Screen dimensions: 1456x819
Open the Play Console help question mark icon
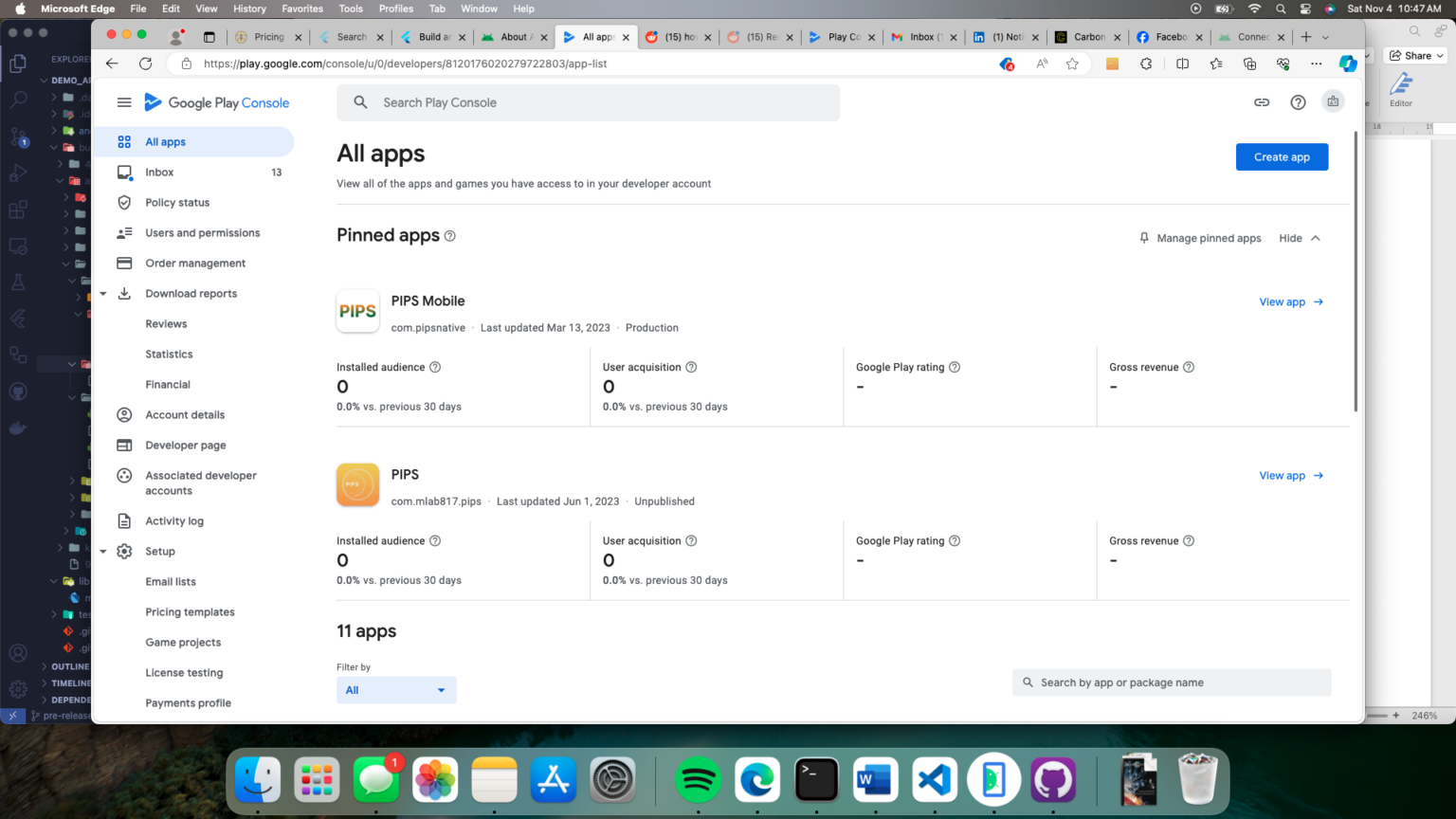point(1298,102)
